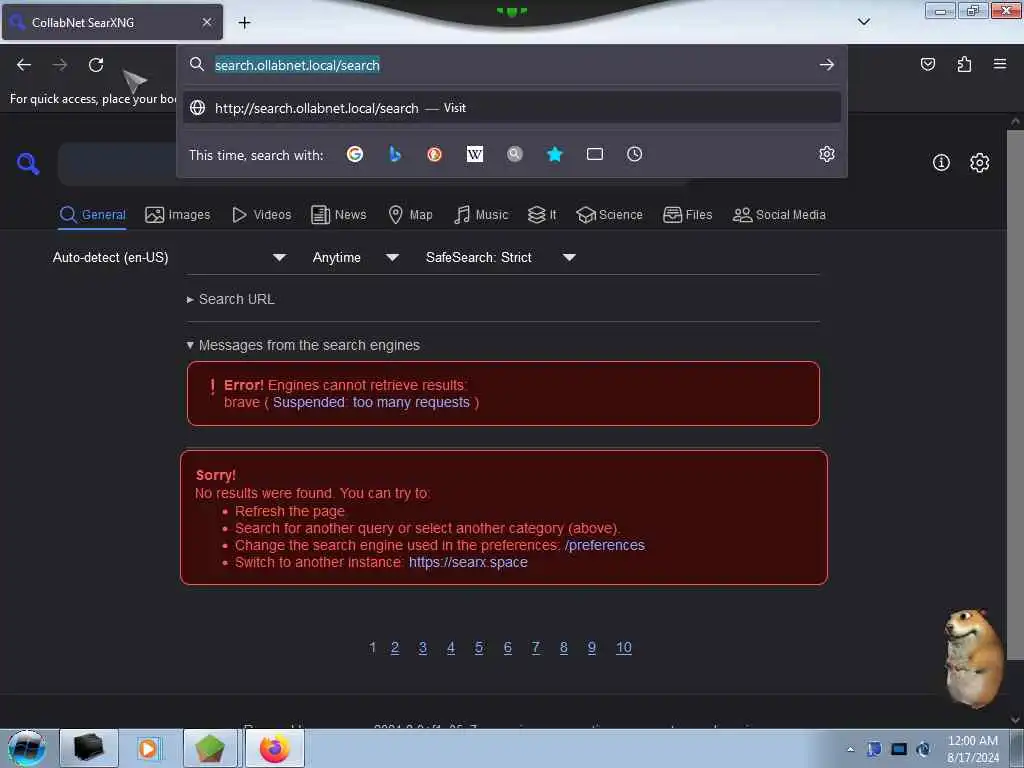The width and height of the screenshot is (1024, 768).
Task: Open the SafeSearch: Strict dropdown
Action: [x=500, y=257]
